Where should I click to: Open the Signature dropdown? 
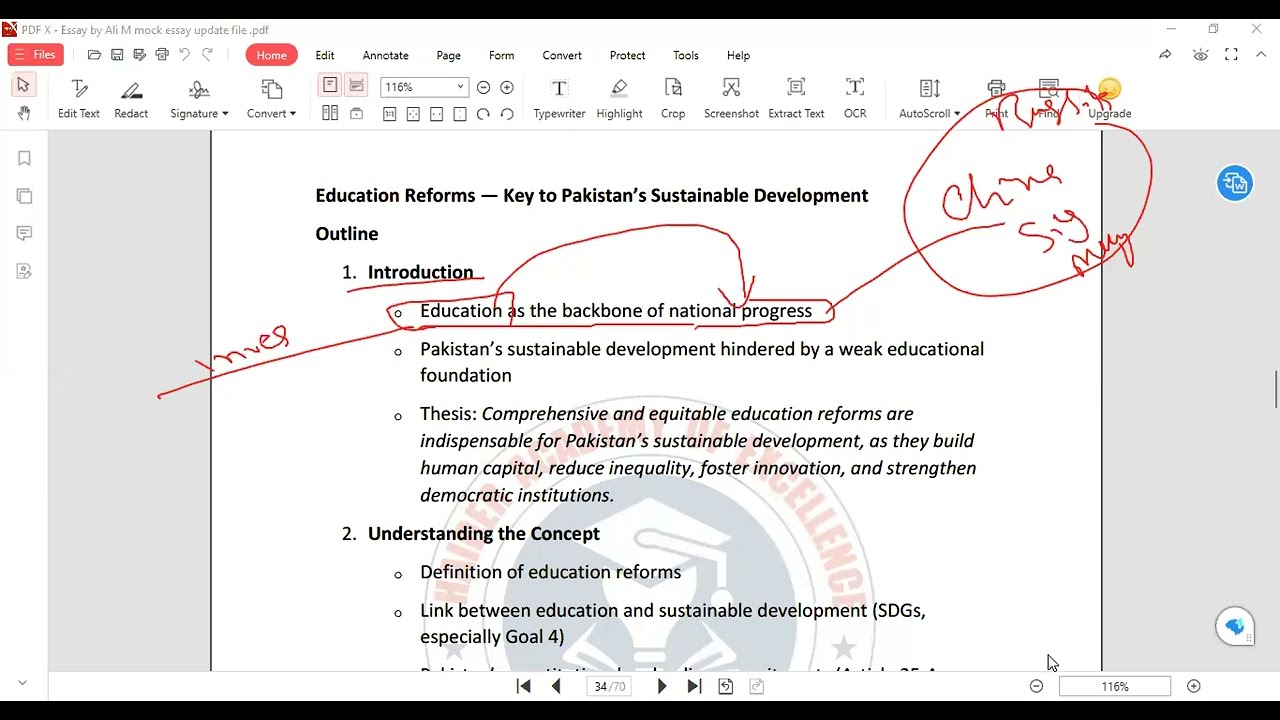199,99
